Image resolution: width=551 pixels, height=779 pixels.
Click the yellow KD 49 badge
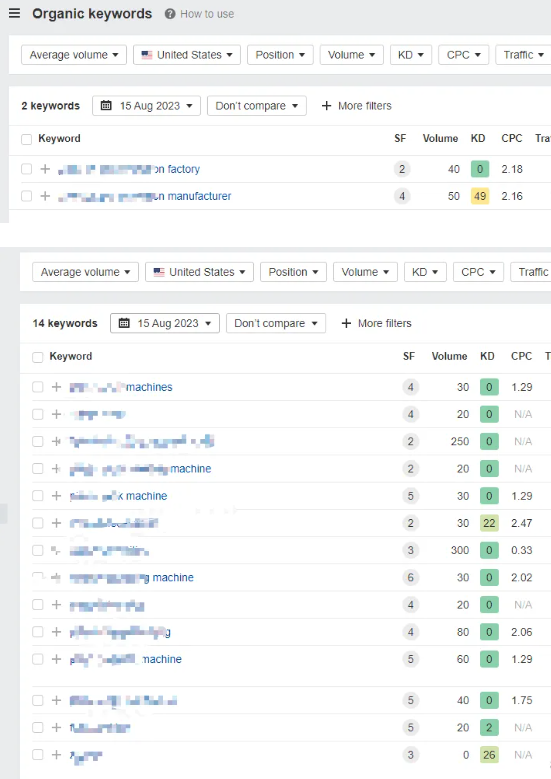pyautogui.click(x=480, y=196)
